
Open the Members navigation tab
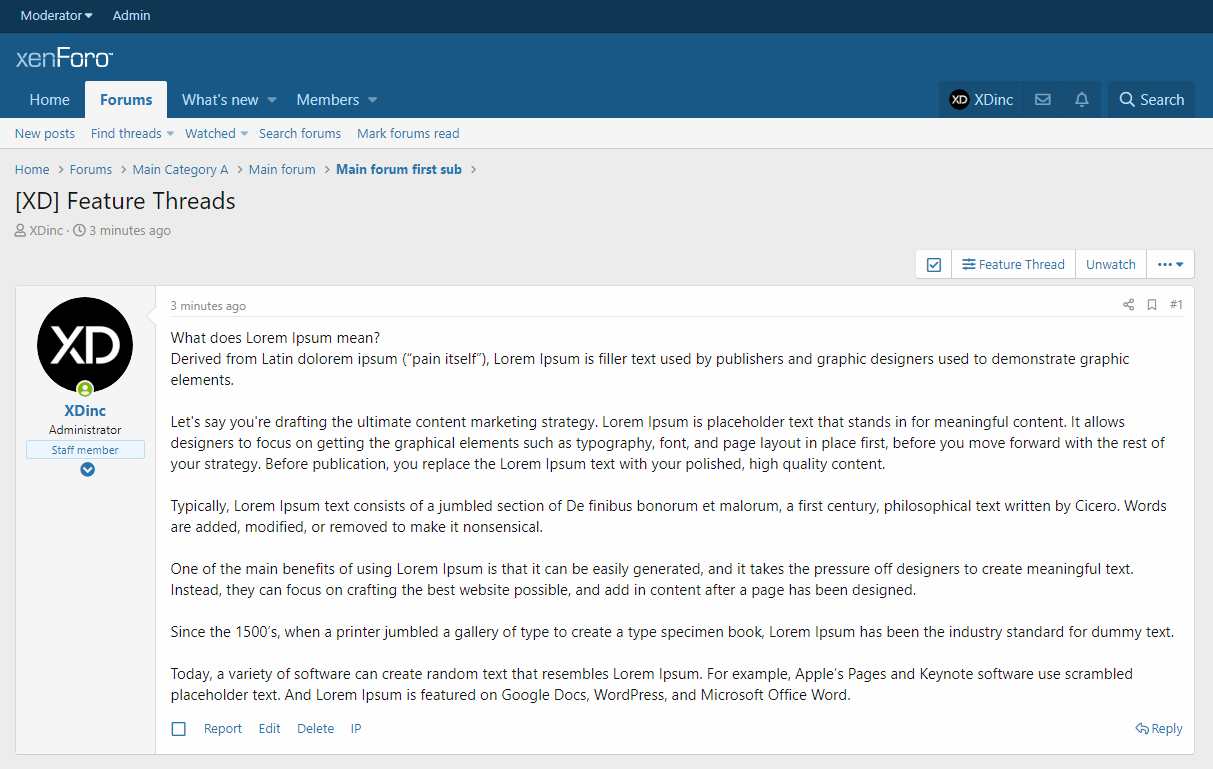(327, 100)
